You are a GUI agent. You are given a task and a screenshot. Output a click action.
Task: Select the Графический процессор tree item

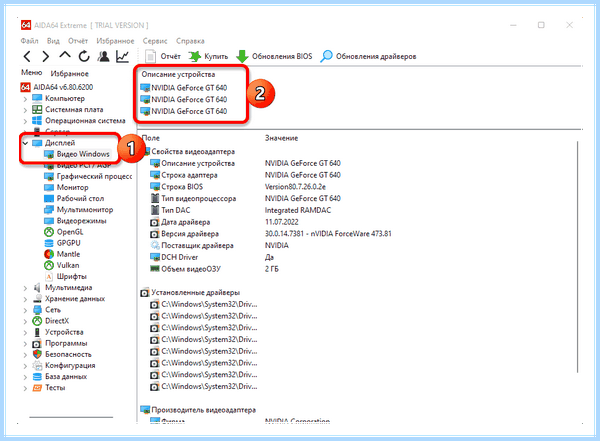(88, 176)
